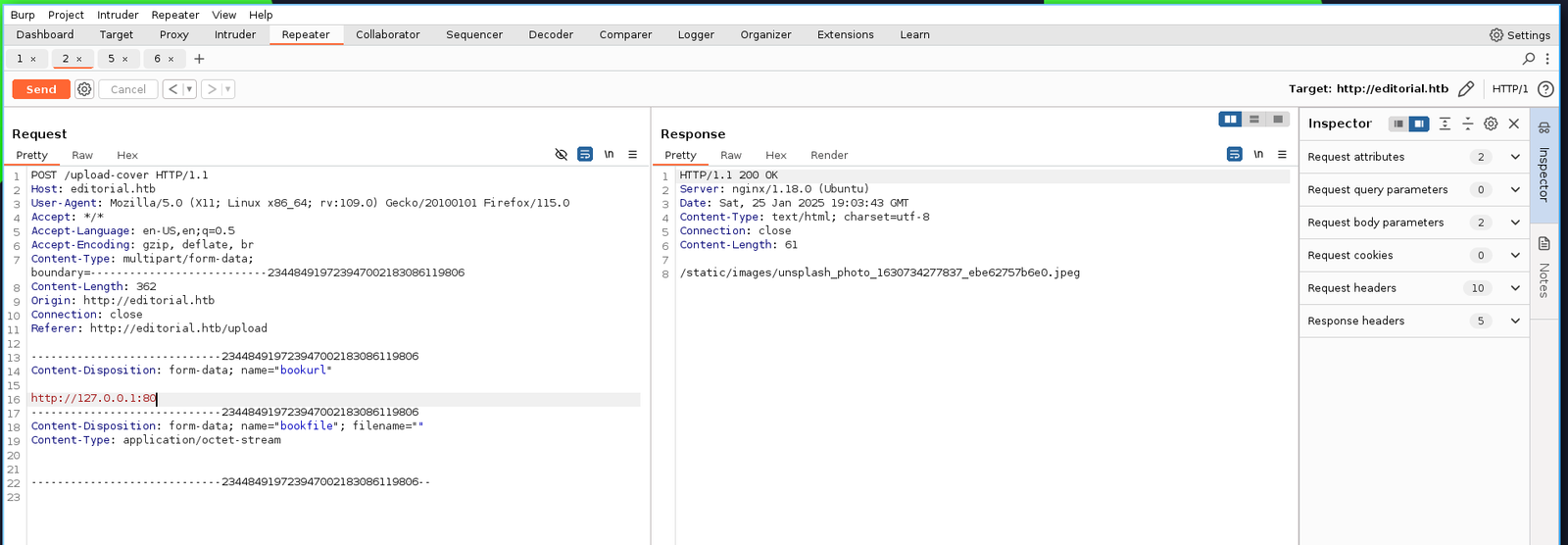Toggle show newline characters in Response pane
The height and width of the screenshot is (545, 1568).
[1258, 155]
